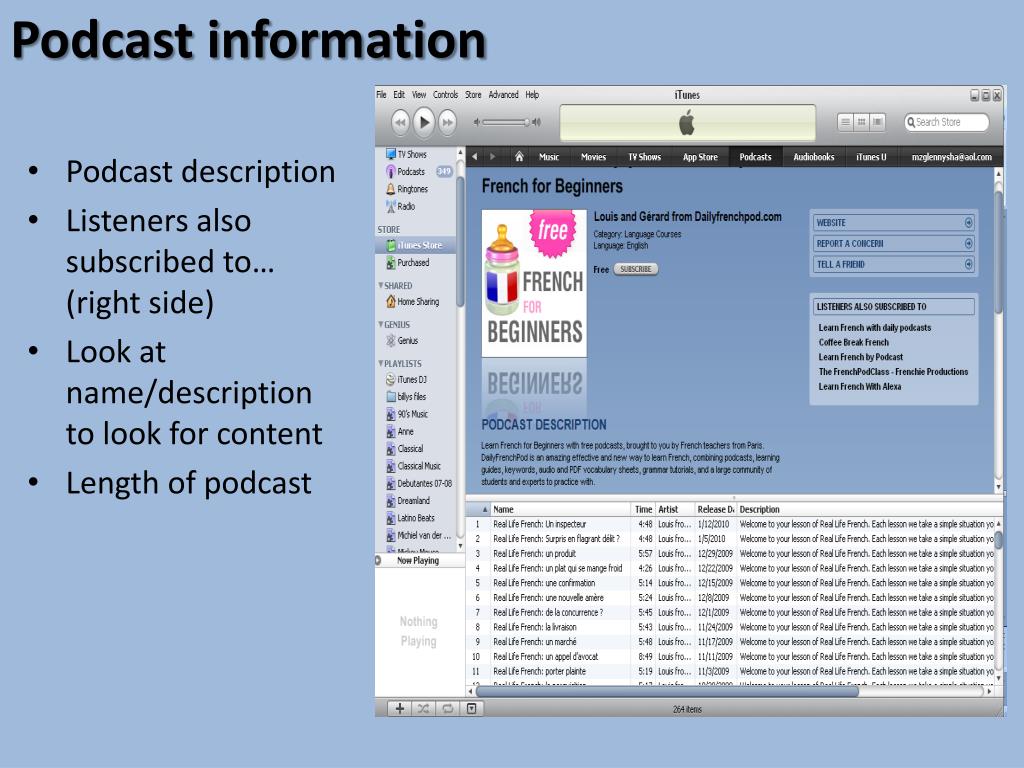Viewport: 1024px width, 768px height.
Task: Click the mzglennysha@aol.com account button
Action: tap(952, 157)
